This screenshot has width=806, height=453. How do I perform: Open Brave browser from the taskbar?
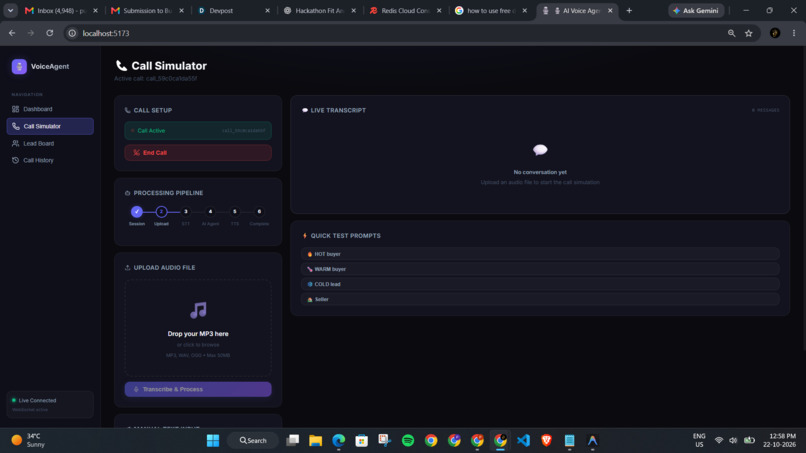(546, 440)
